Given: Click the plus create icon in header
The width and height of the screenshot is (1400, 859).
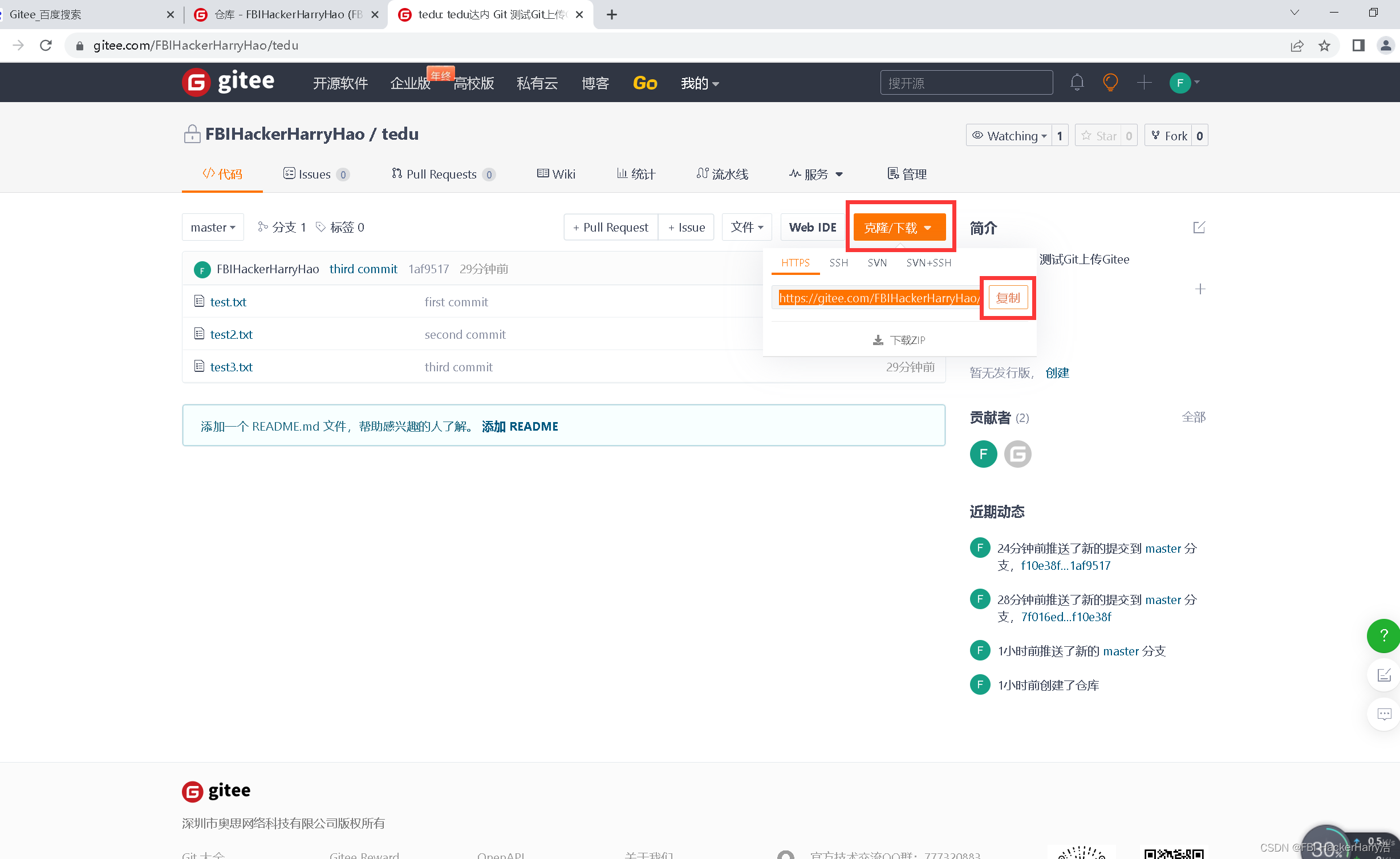Looking at the screenshot, I should (1144, 83).
